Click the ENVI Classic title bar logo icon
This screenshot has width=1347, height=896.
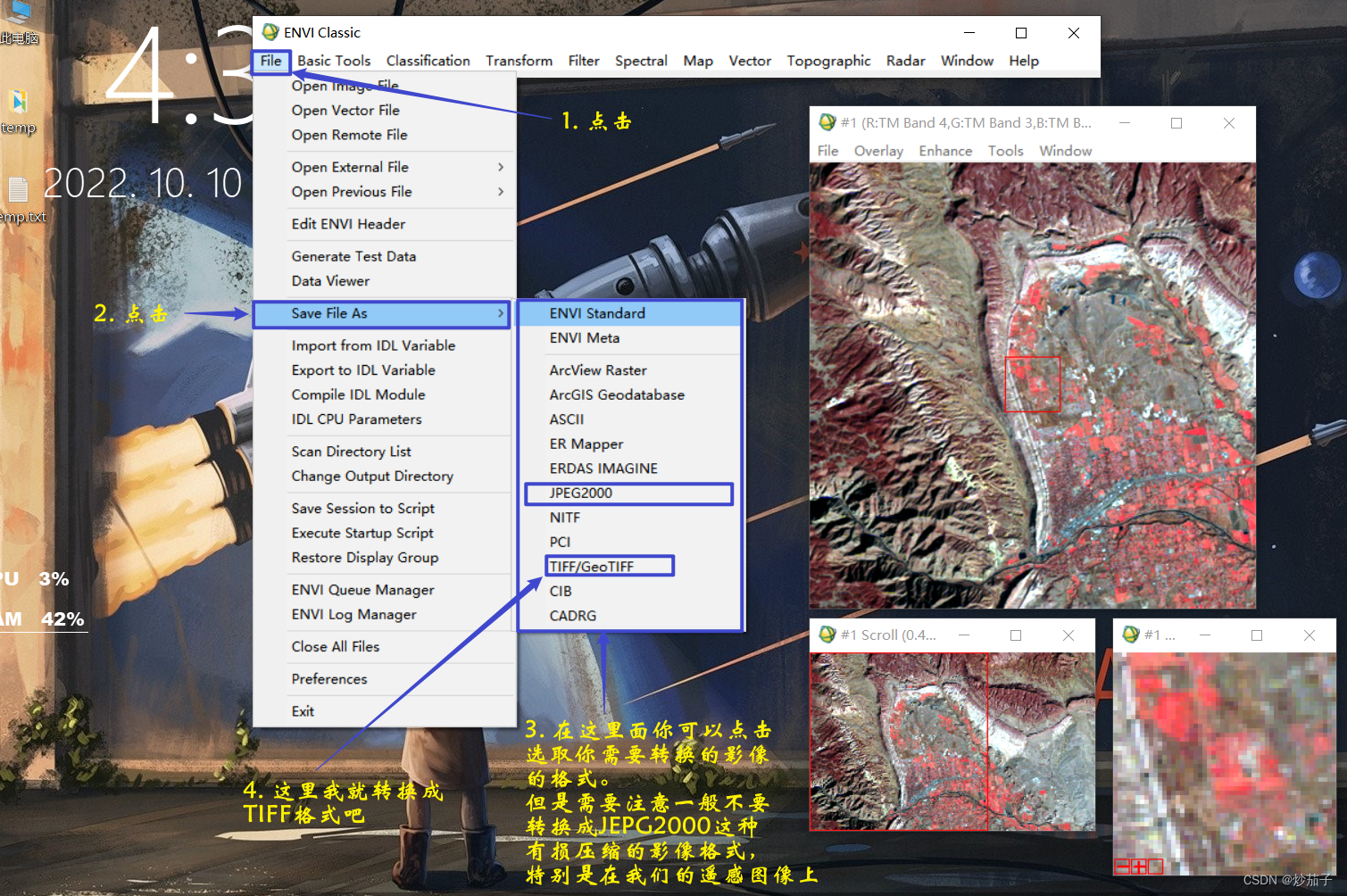click(x=270, y=32)
